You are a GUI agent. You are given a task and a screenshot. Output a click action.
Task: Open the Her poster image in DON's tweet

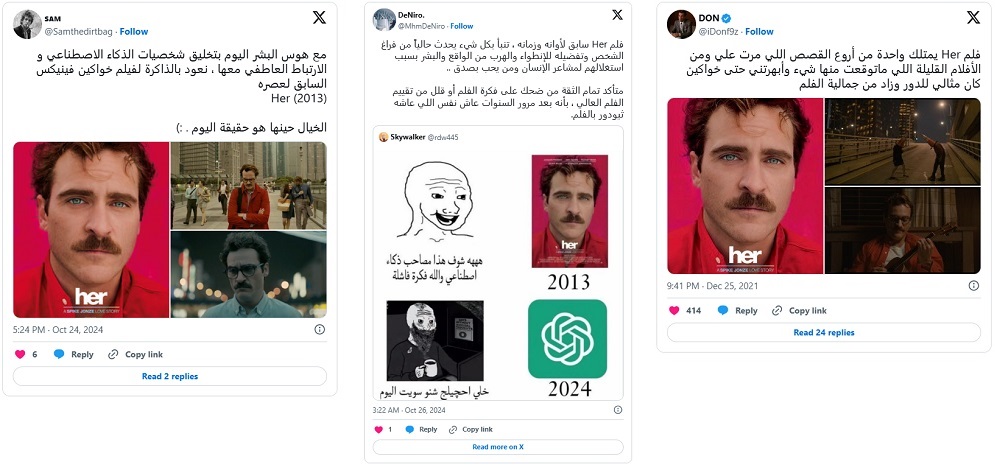point(745,186)
